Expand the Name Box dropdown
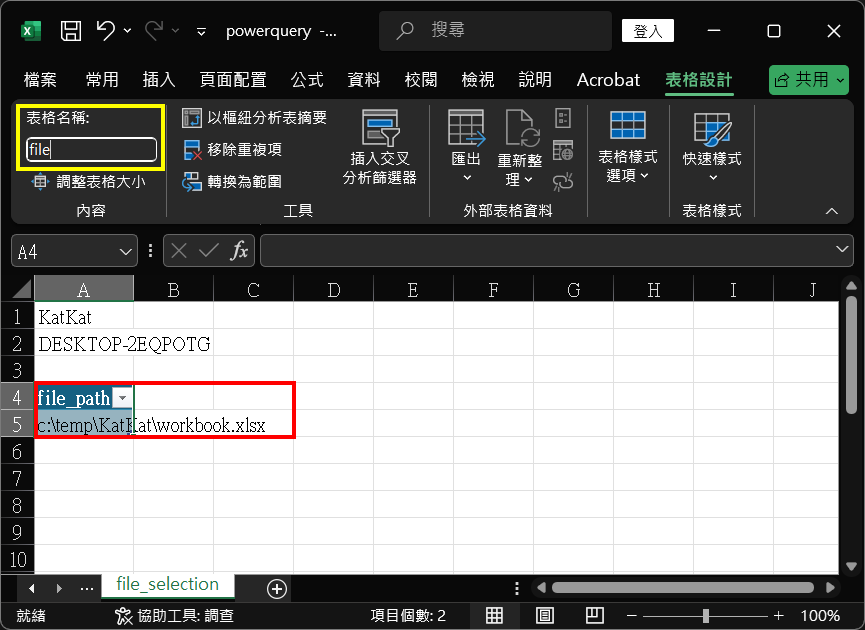865x630 pixels. [x=127, y=251]
